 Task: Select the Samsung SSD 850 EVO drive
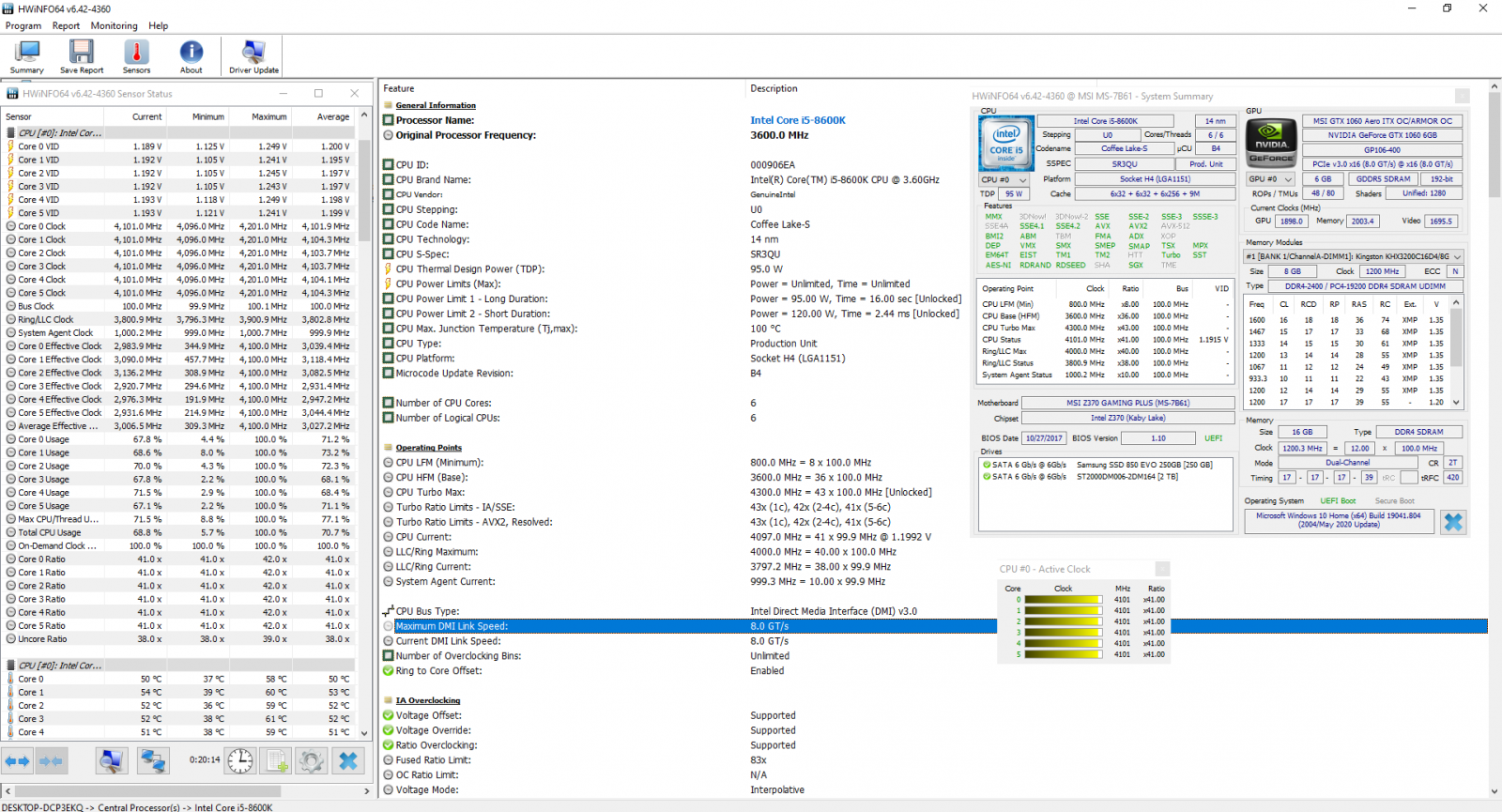click(x=1143, y=465)
